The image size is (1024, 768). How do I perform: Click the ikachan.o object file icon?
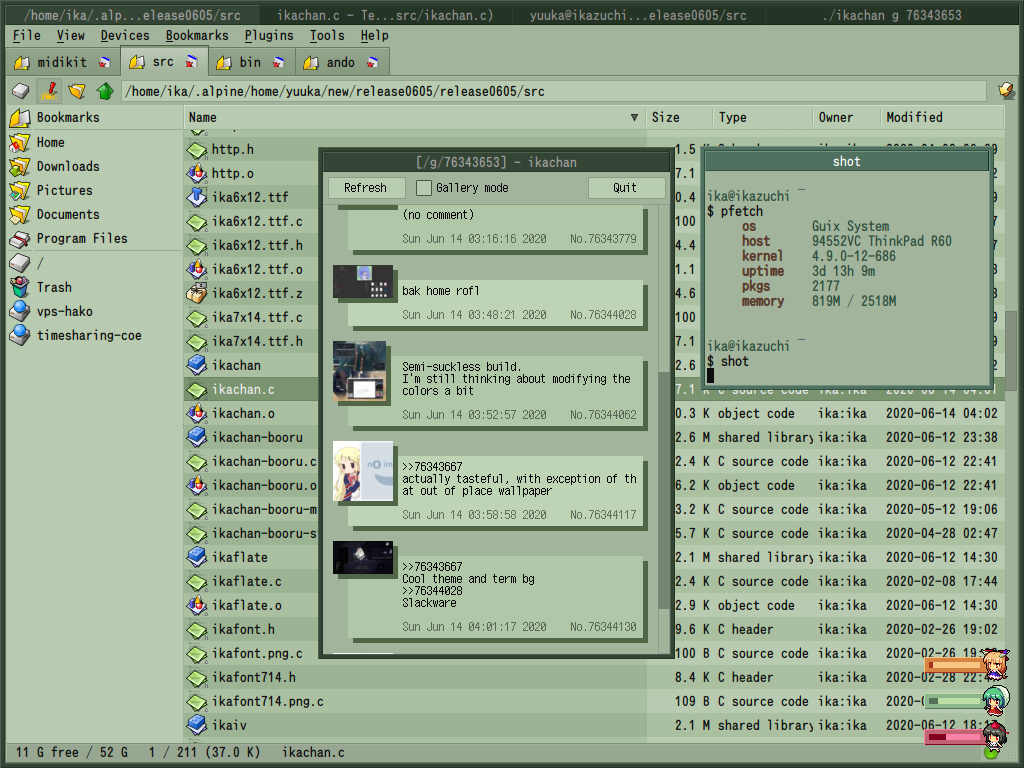(197, 413)
